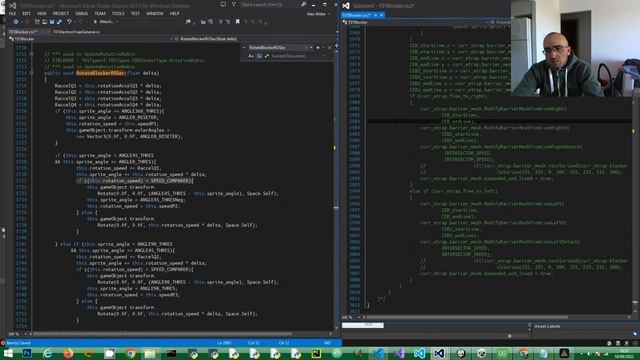Click the Asset Labels panel header

tap(547, 326)
